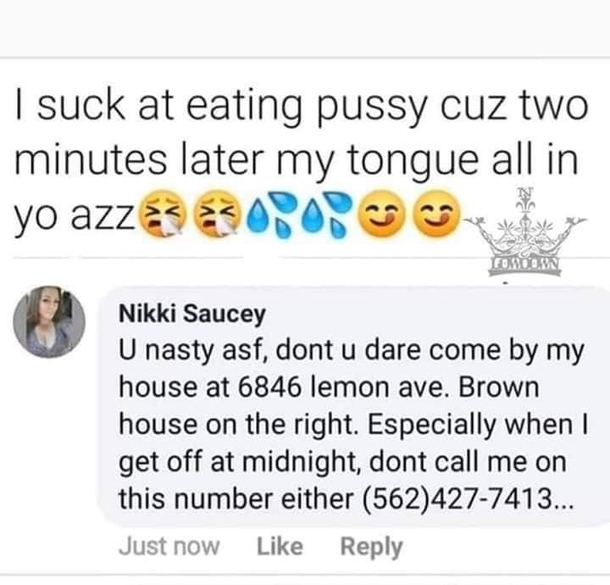Click the 'yo azz' text before the emojis
Screen dimensions: 610x585
point(75,216)
